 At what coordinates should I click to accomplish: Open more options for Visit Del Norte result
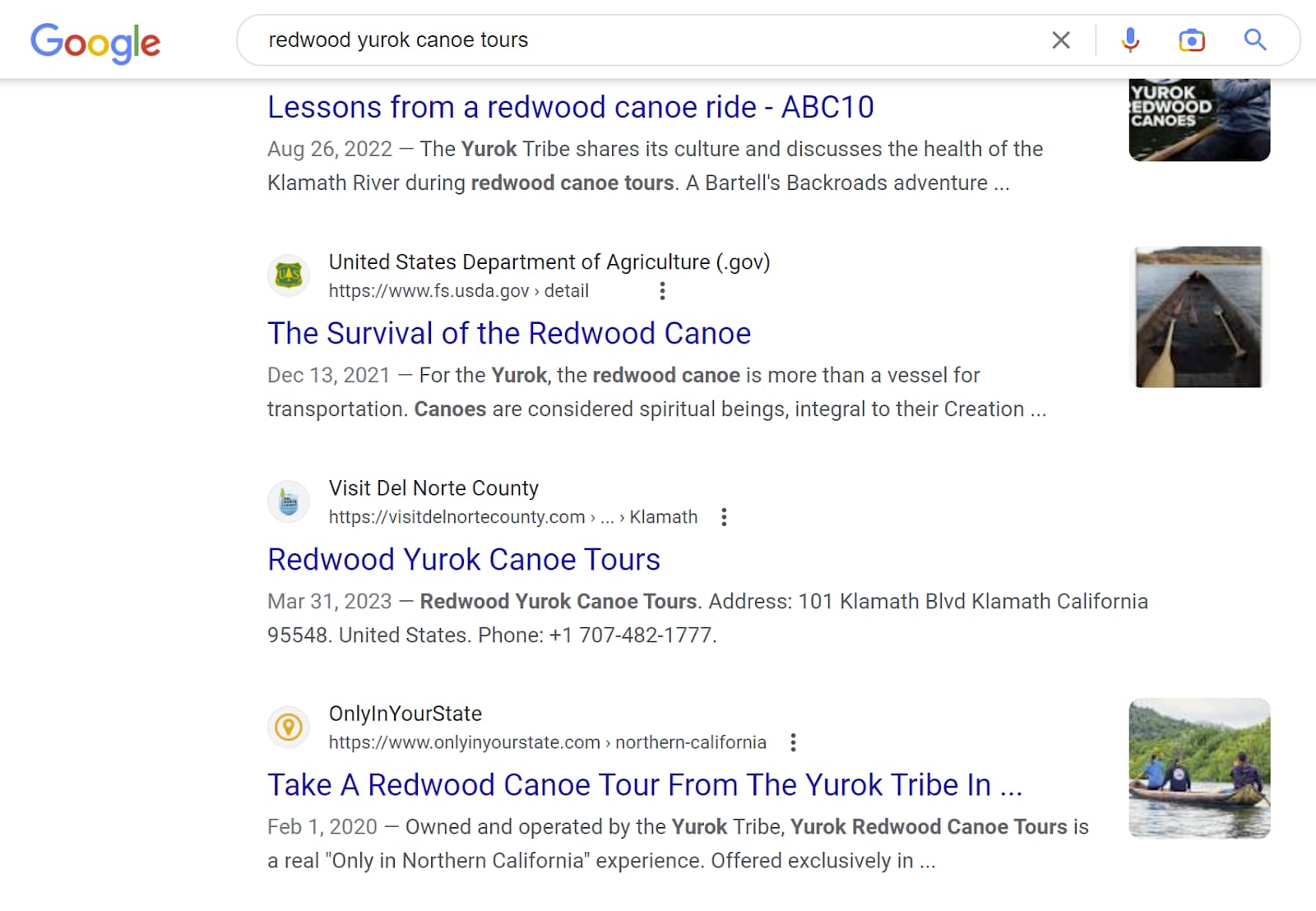[724, 517]
